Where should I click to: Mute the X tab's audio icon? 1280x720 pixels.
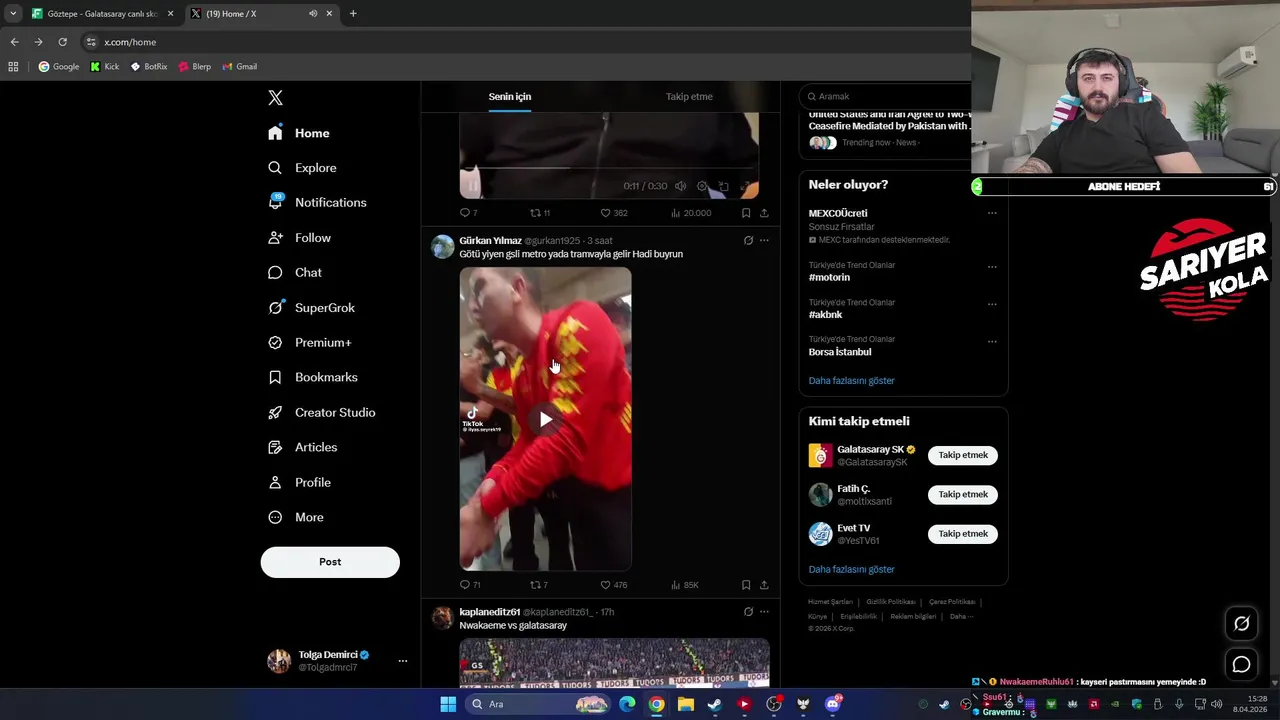[313, 14]
